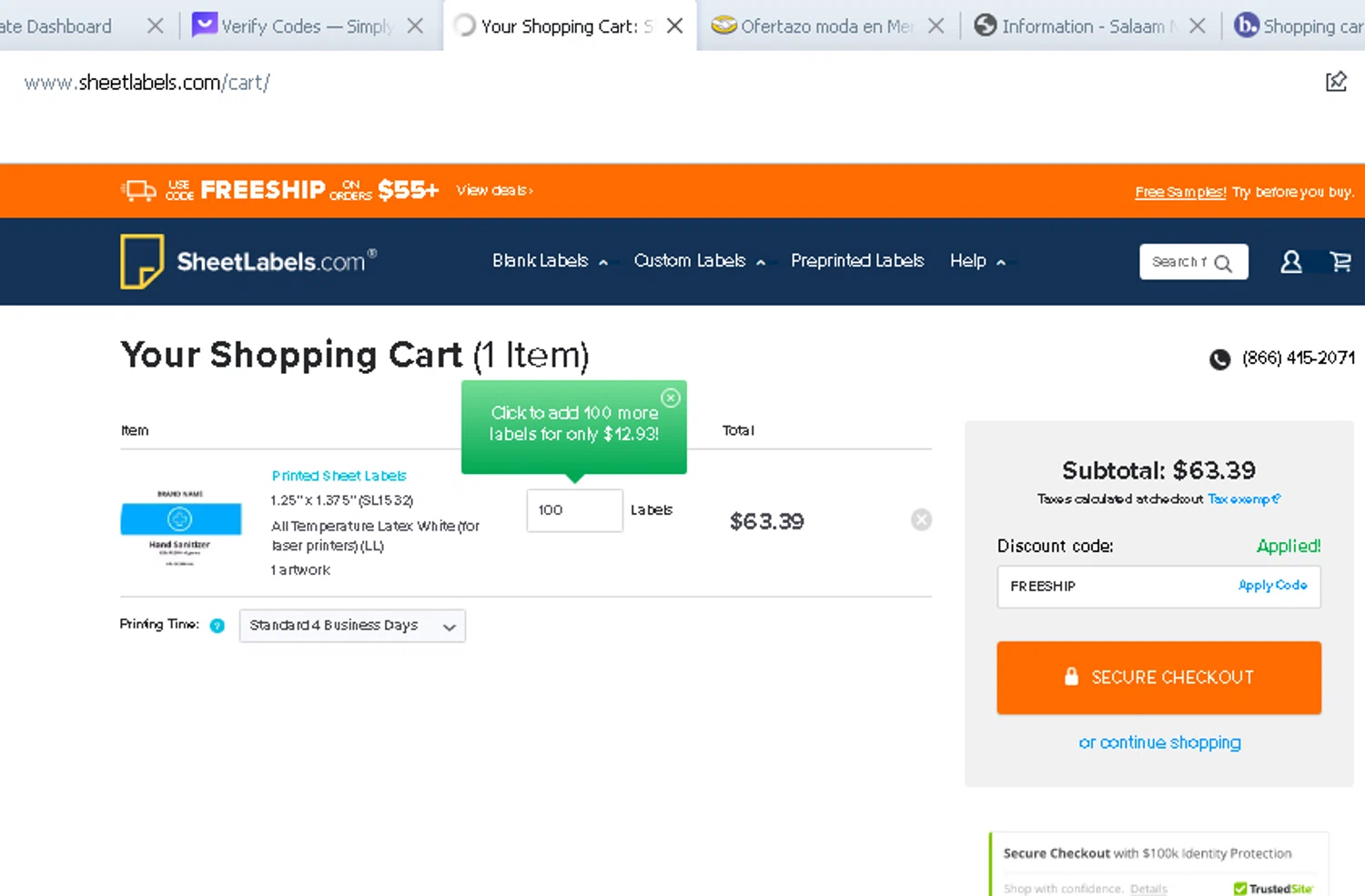Screen dimensions: 1365x896
Task: Click the or continue shopping link
Action: 1159,742
